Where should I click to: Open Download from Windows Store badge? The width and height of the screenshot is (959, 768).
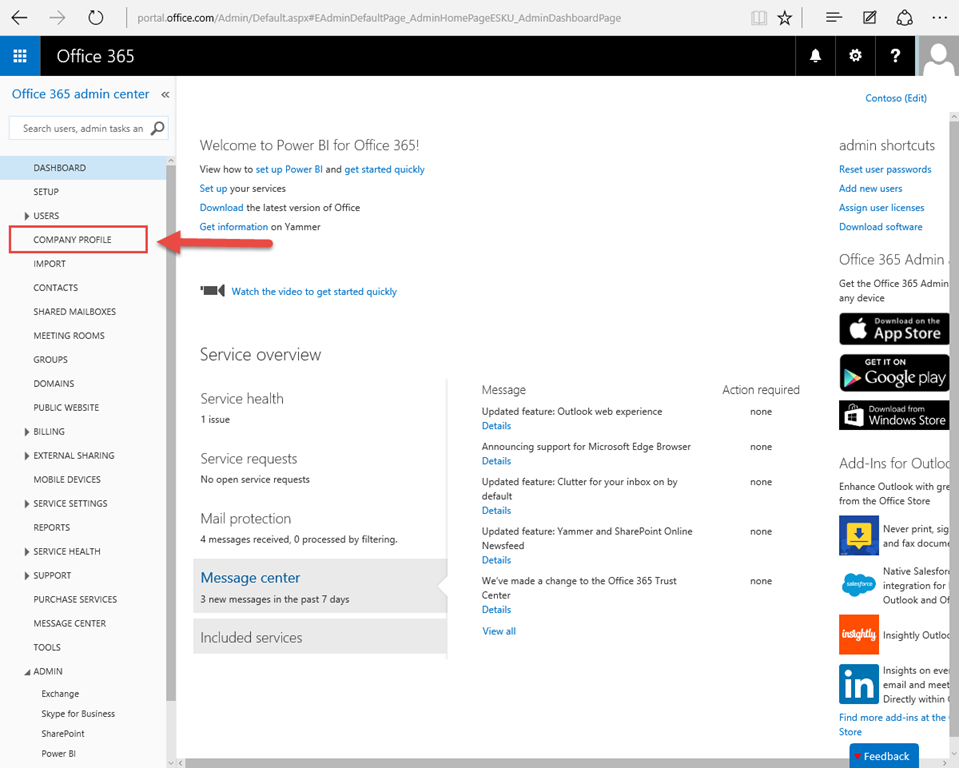(894, 415)
